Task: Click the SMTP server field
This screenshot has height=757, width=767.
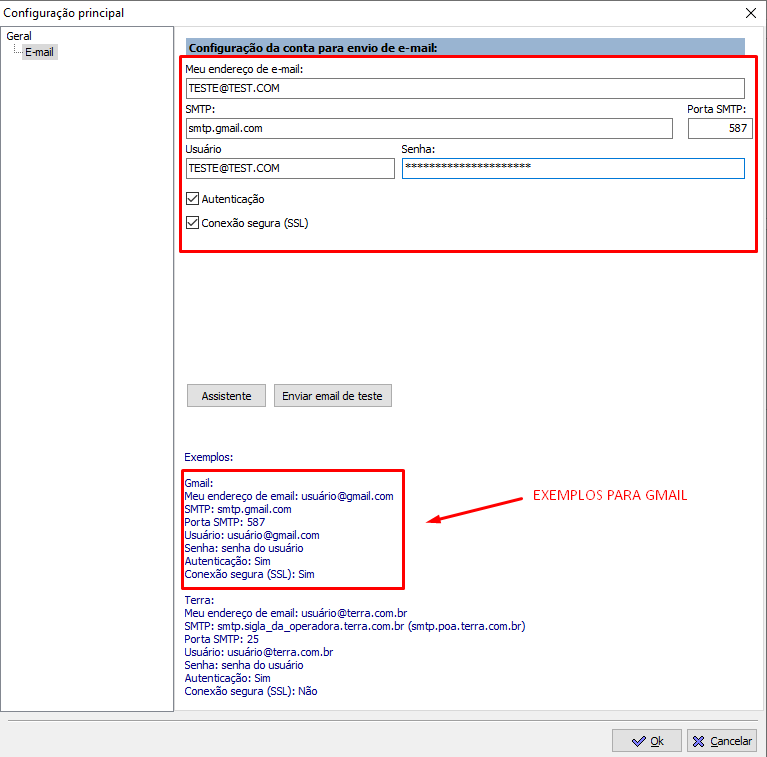Action: [x=429, y=129]
